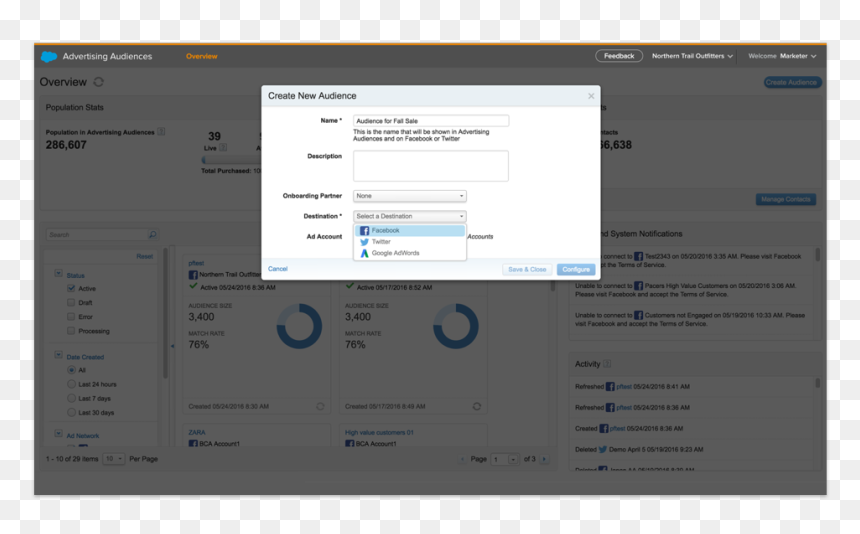
Task: Choose Twitter from destination list
Action: click(410, 242)
